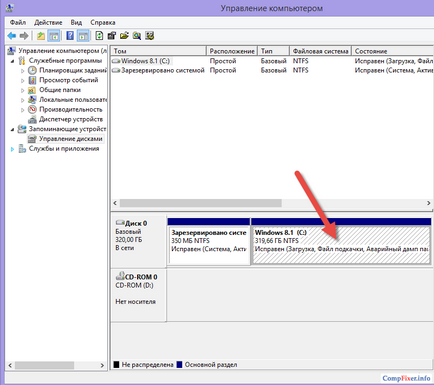The image size is (434, 385).
Task: Open the Вид menu
Action: [x=76, y=22]
